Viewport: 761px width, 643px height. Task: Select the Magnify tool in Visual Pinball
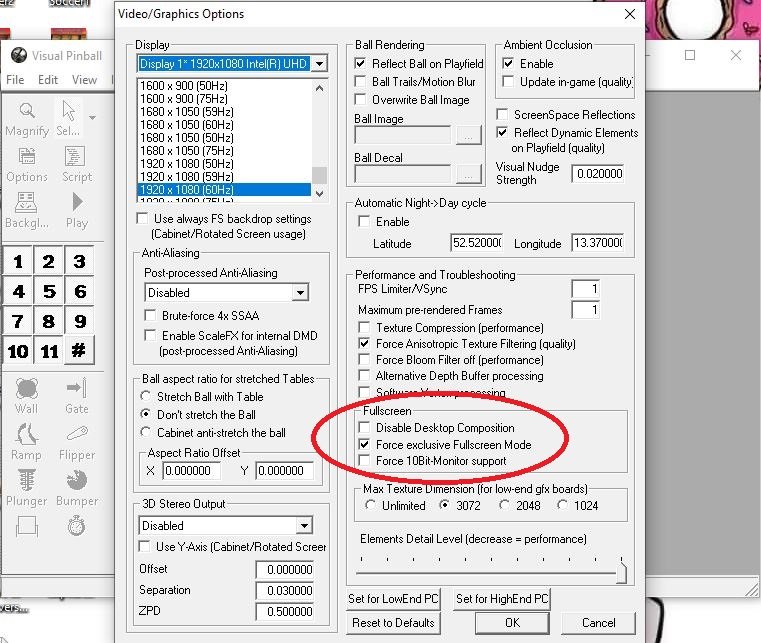coord(27,119)
